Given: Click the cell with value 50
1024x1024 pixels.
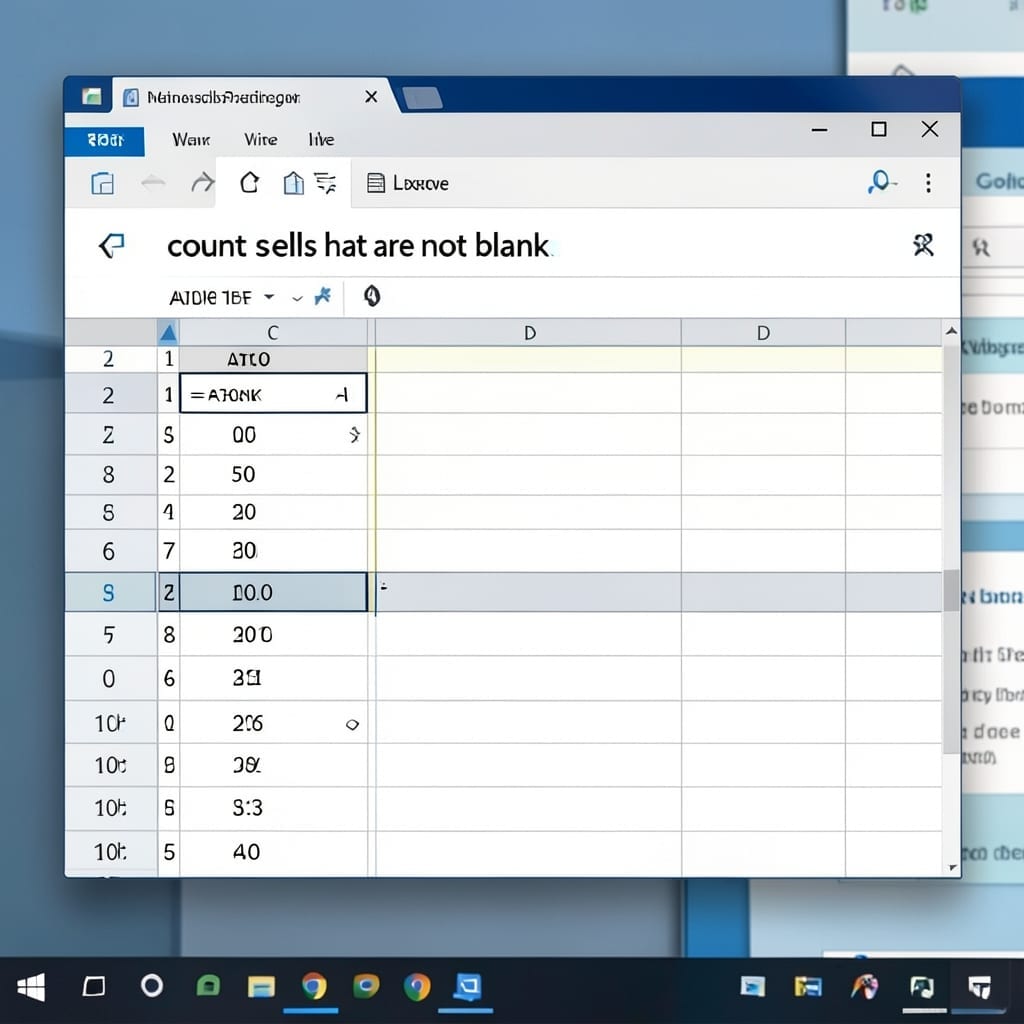Looking at the screenshot, I should coord(273,474).
